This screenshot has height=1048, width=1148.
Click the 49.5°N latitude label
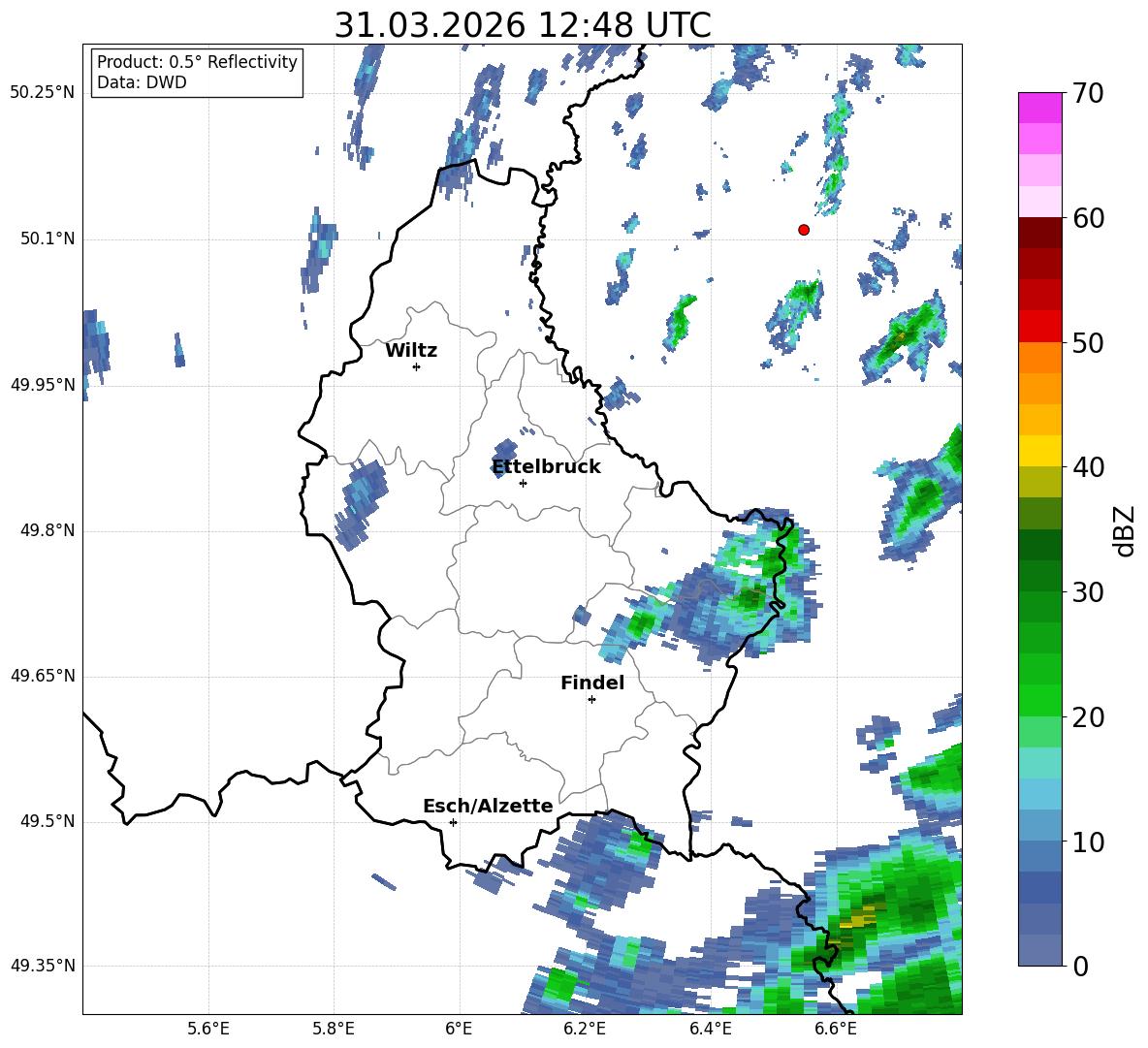(48, 821)
